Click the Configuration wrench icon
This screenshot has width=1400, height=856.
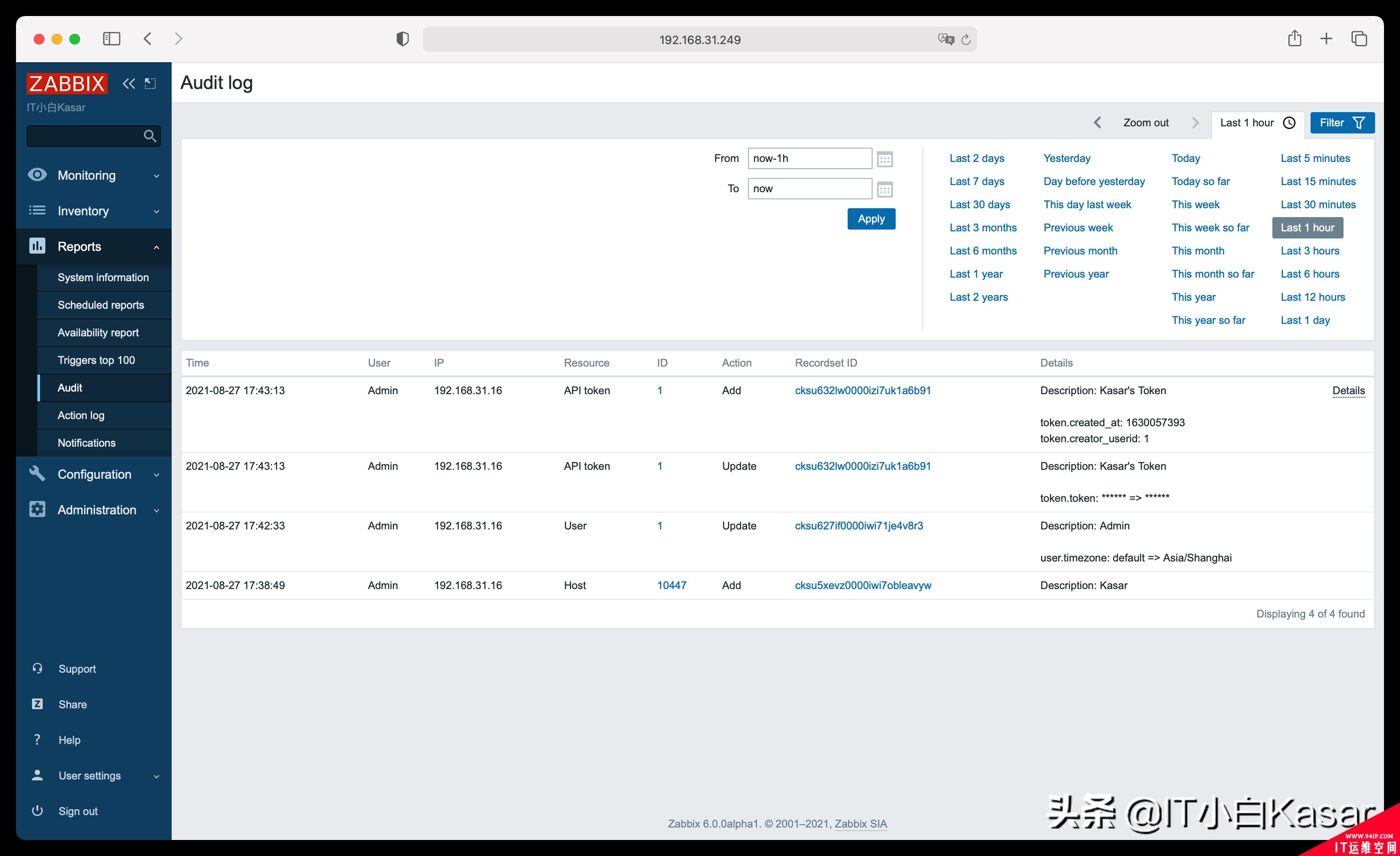click(37, 473)
